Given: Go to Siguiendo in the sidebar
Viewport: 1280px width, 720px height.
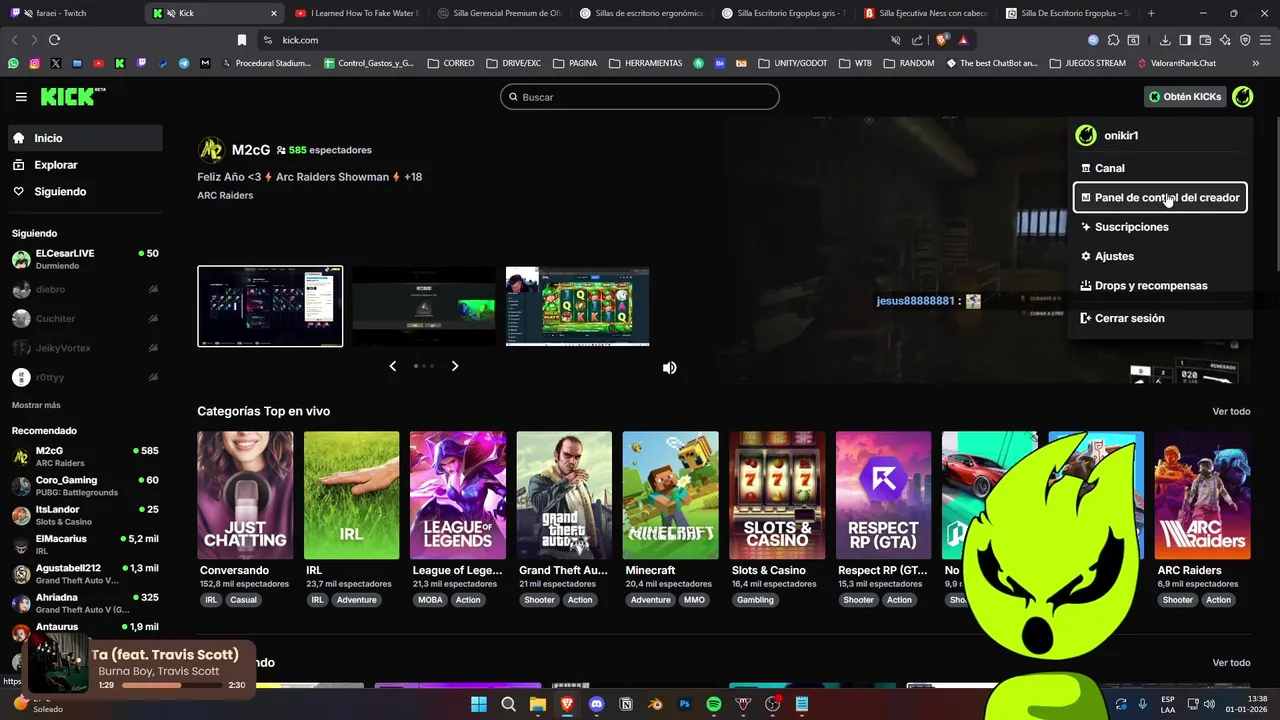Looking at the screenshot, I should tap(85, 191).
